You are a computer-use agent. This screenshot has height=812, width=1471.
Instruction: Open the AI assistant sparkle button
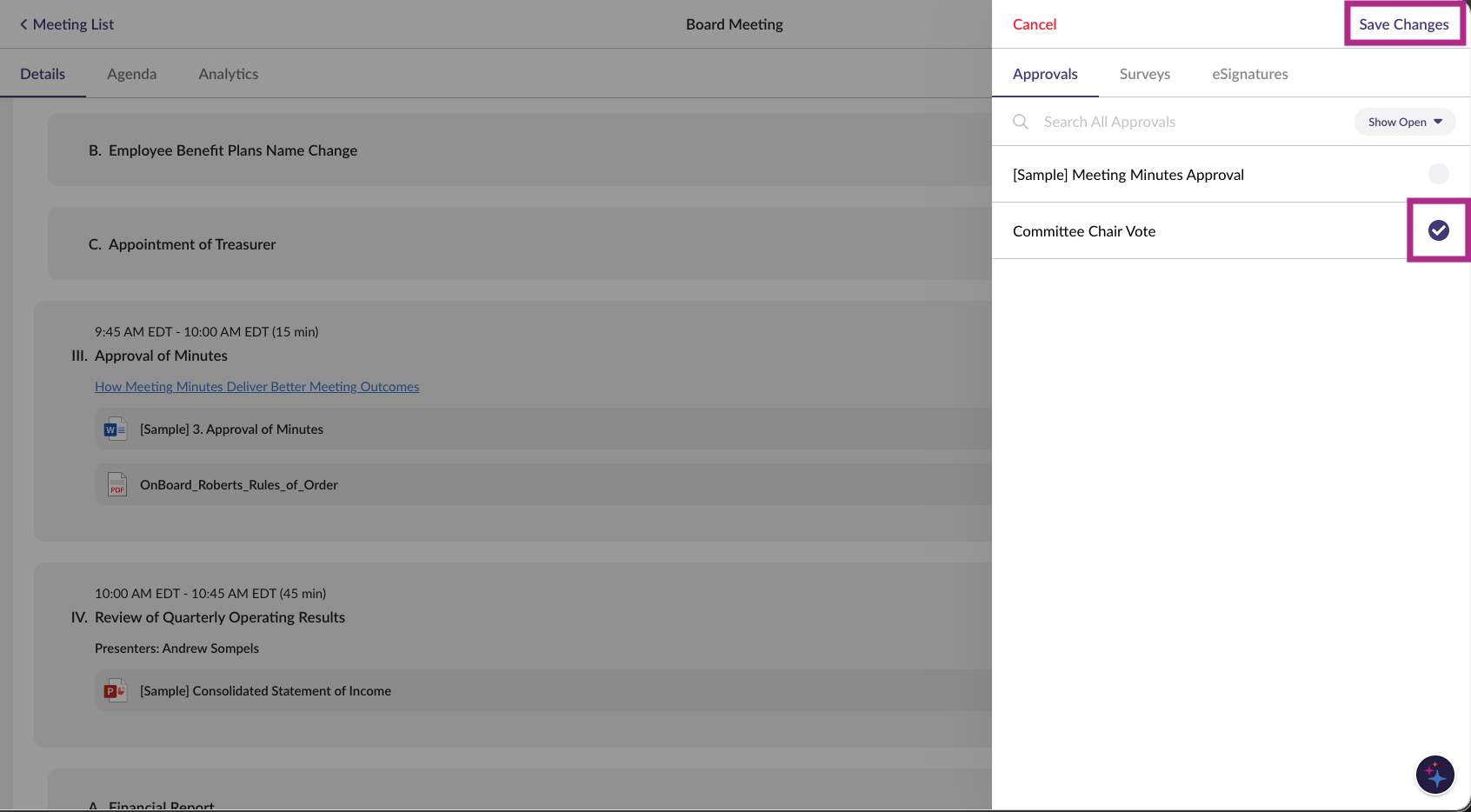pyautogui.click(x=1434, y=775)
